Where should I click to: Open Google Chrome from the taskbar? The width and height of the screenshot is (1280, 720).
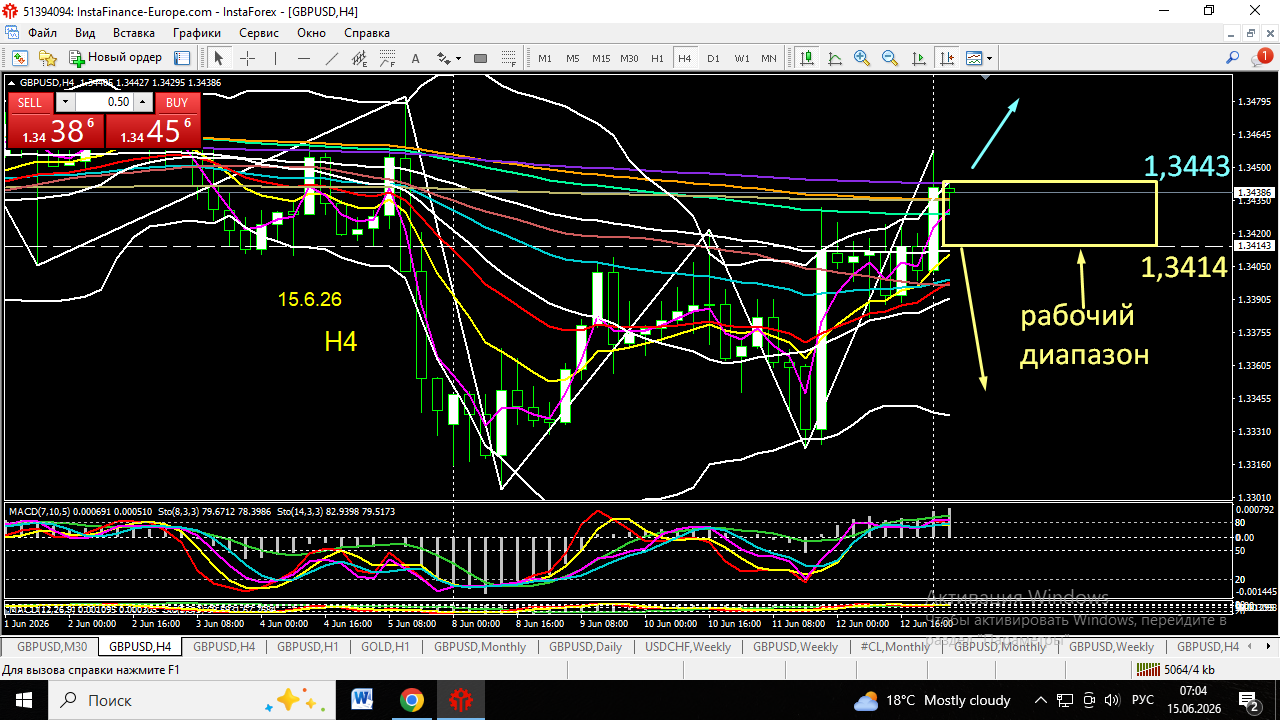coord(411,699)
